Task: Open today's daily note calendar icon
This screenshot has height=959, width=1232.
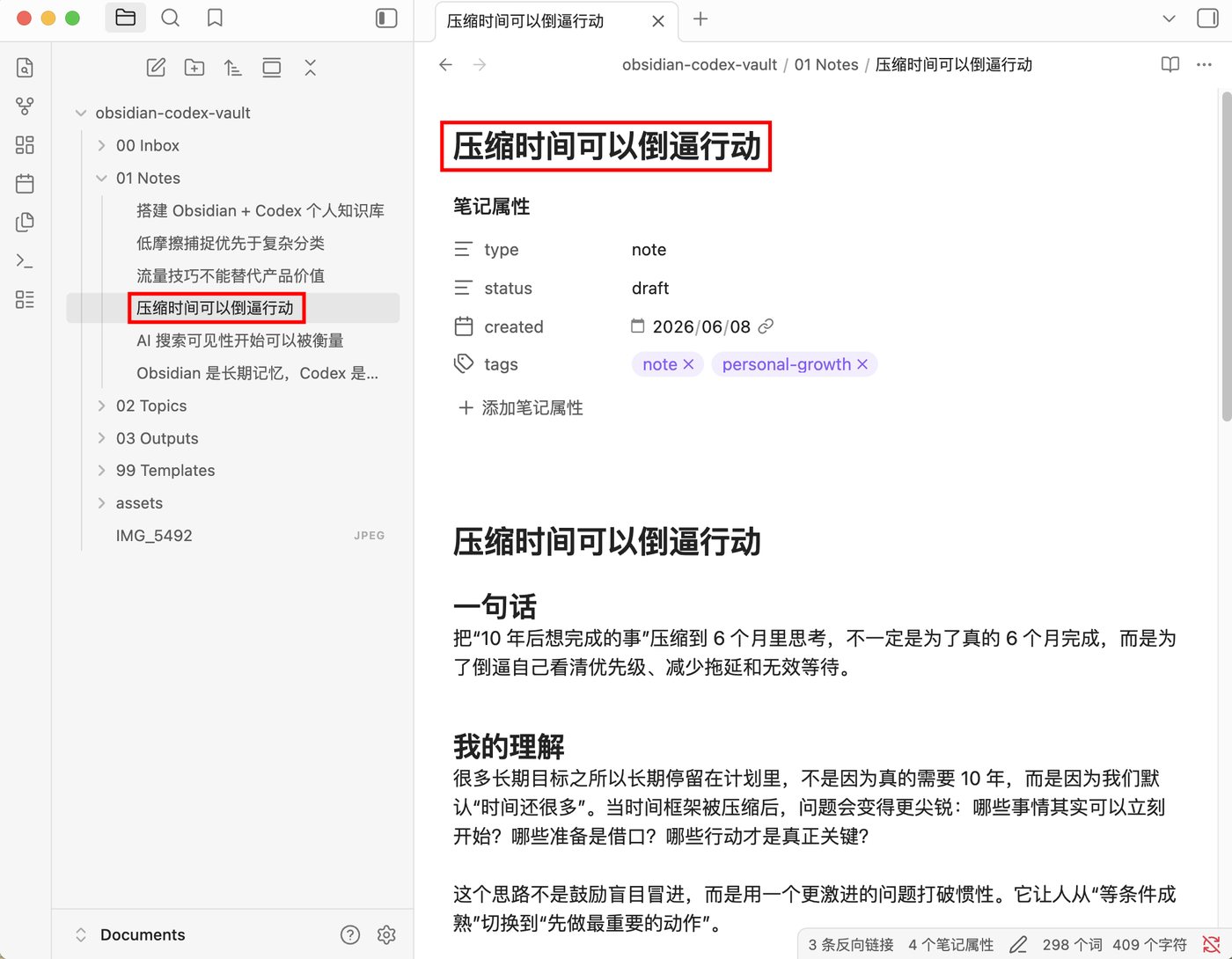Action: 25,184
